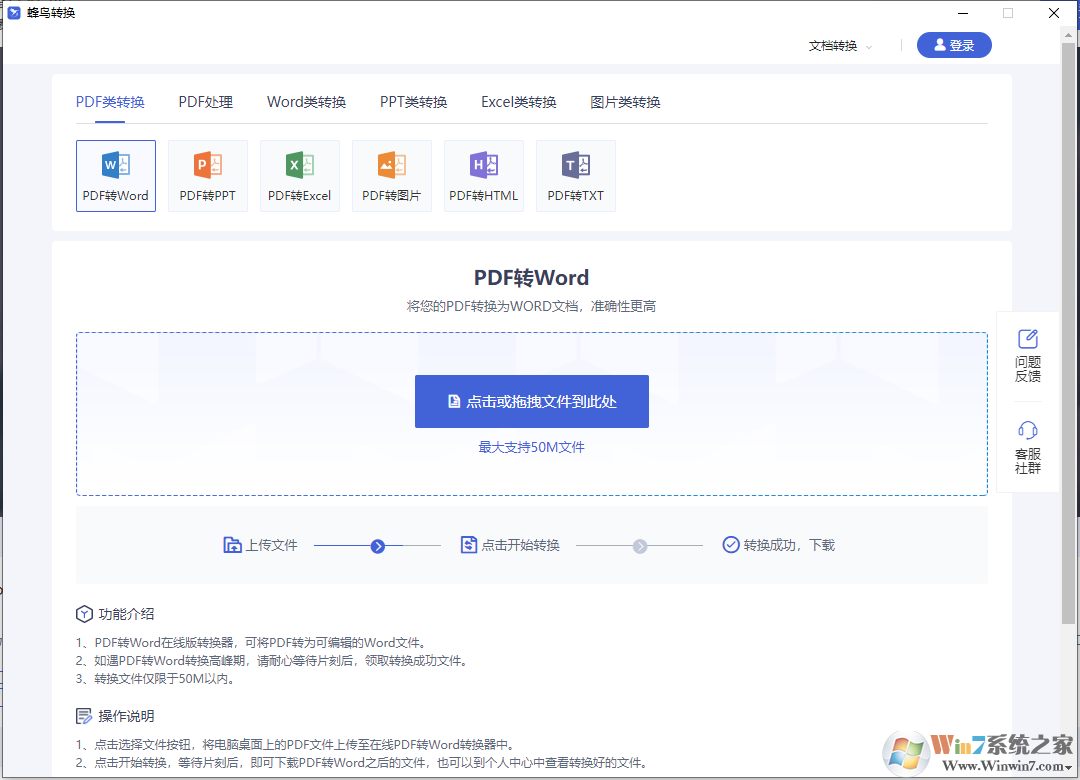This screenshot has width=1080, height=780.
Task: Click the 最大支持50M文件 link
Action: click(531, 447)
